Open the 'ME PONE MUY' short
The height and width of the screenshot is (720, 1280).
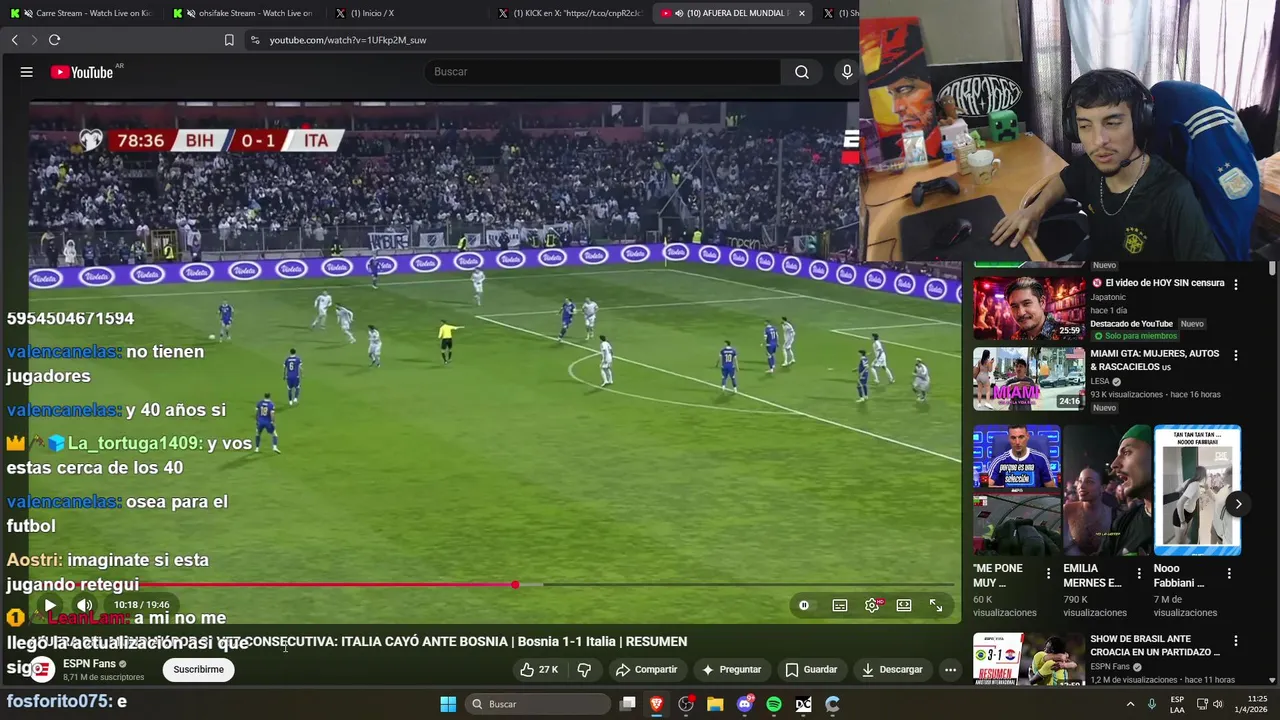(1017, 490)
